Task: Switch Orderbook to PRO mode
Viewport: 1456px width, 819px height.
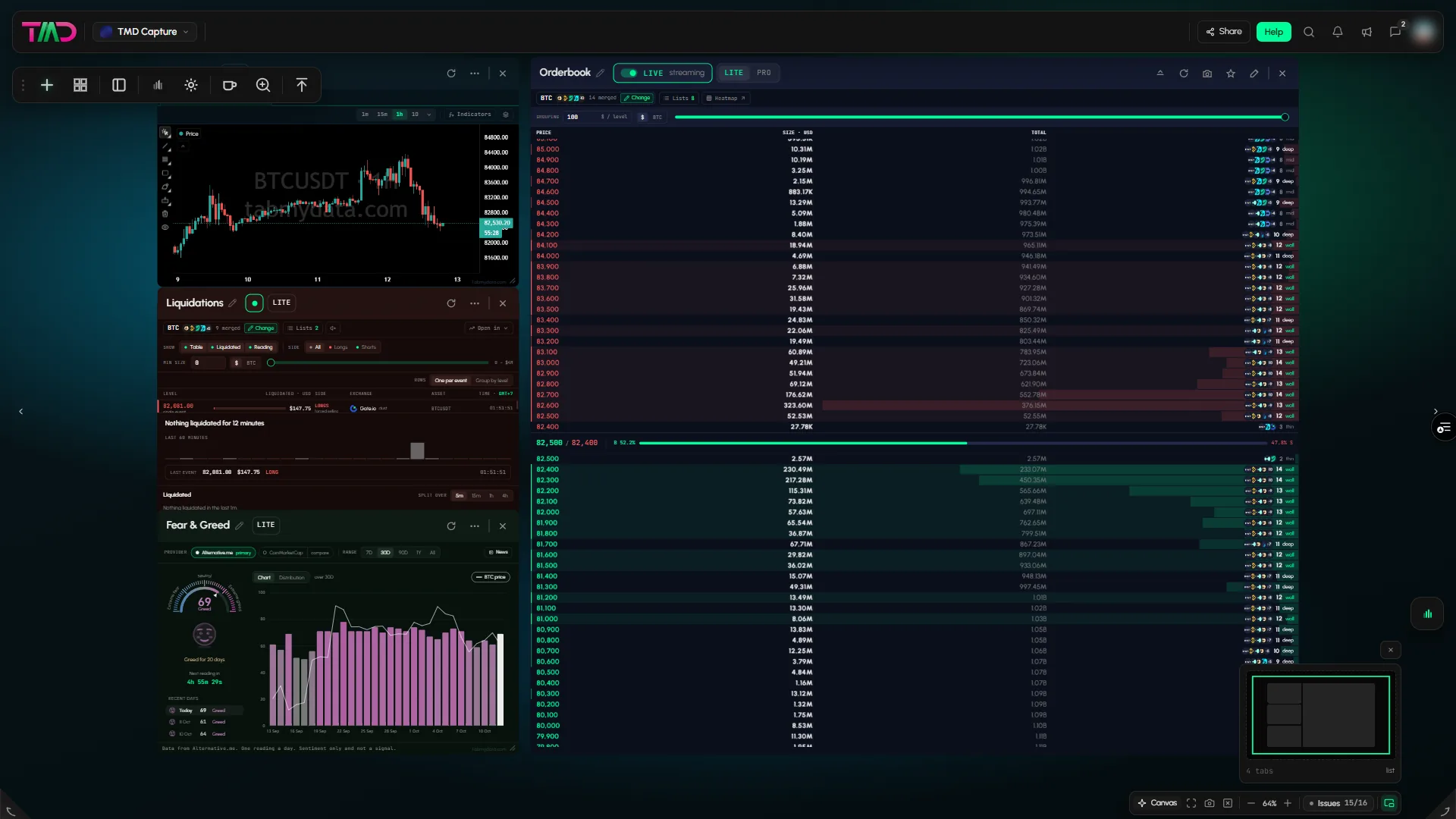Action: pyautogui.click(x=764, y=73)
